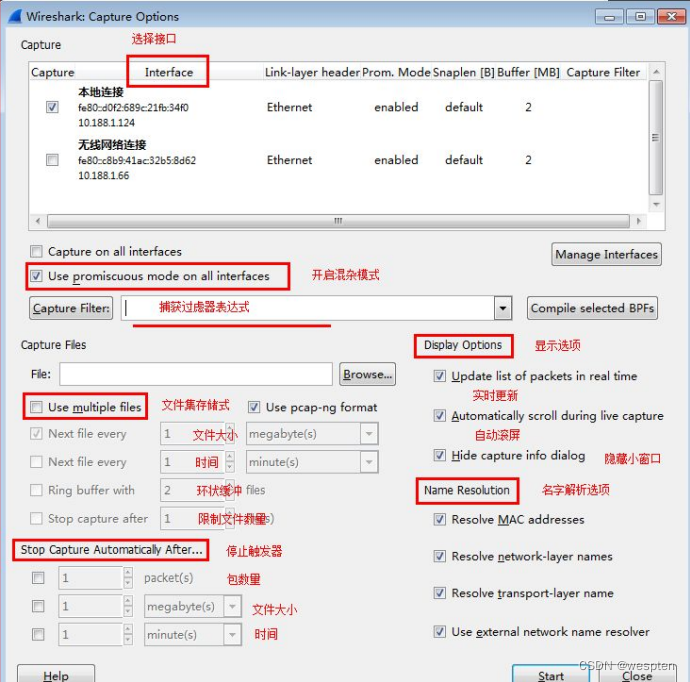The image size is (690, 682).
Task: Click Compile selected BPFs button
Action: click(592, 308)
